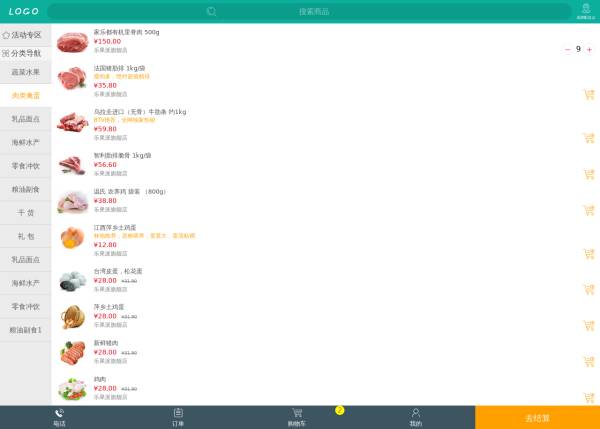Screen dimensions: 600x429
Task: Open the 订单 orders icon in bottom bar
Action: [x=178, y=416]
